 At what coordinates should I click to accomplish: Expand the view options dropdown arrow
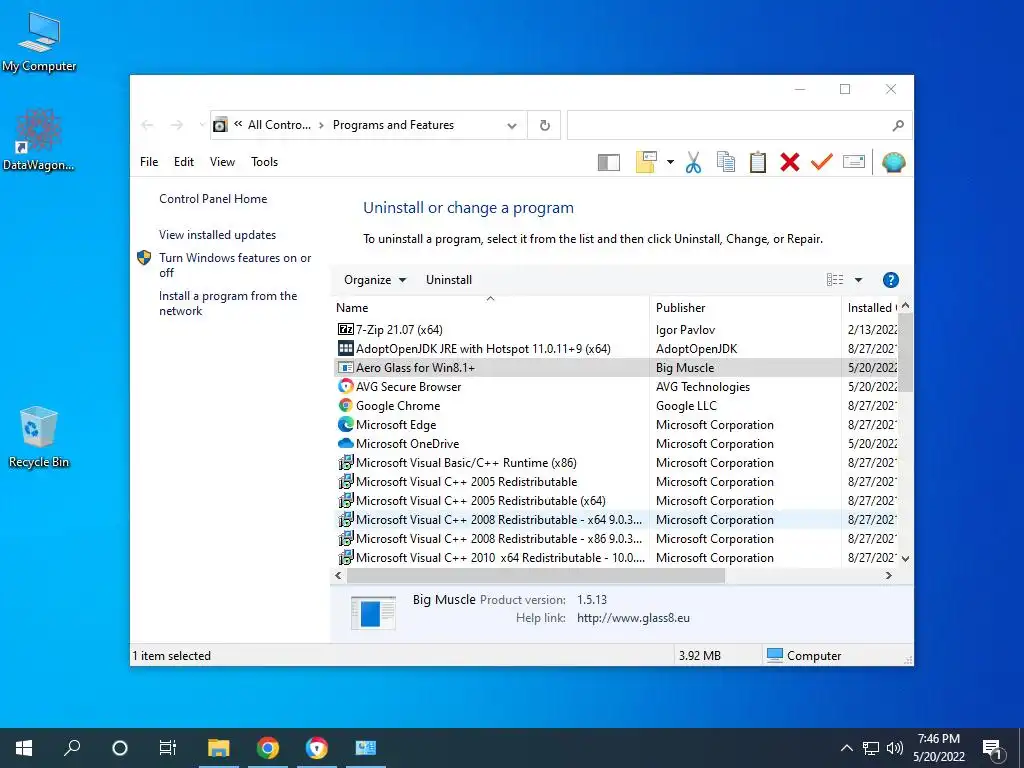coord(858,280)
